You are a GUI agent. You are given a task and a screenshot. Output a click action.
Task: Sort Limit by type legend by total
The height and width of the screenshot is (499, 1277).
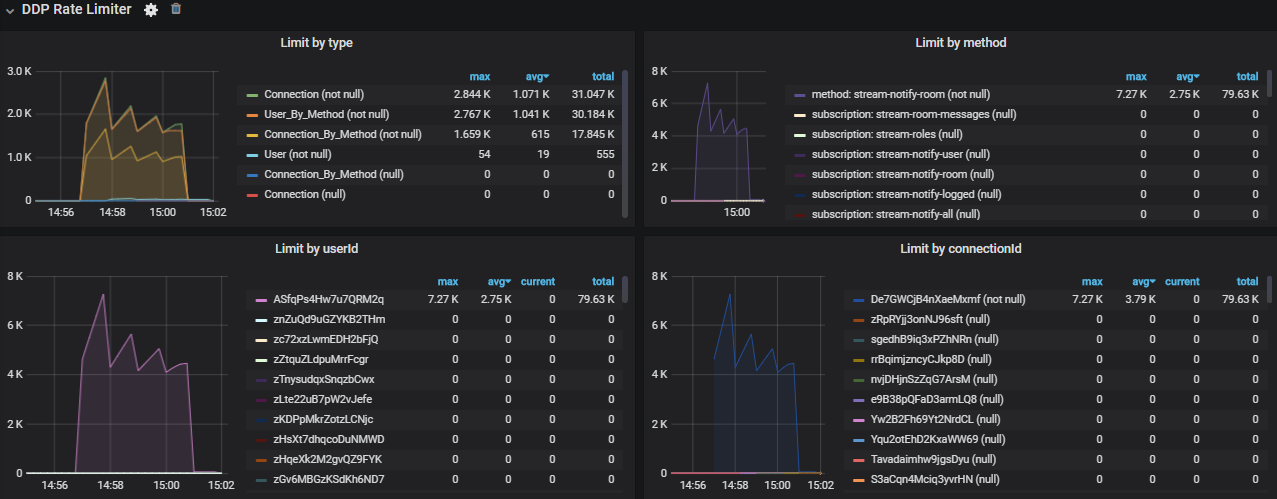pos(603,76)
